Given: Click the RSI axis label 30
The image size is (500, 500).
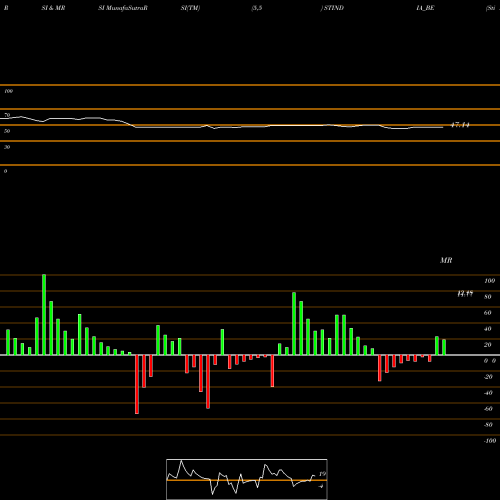Looking at the screenshot, I should point(7,147).
